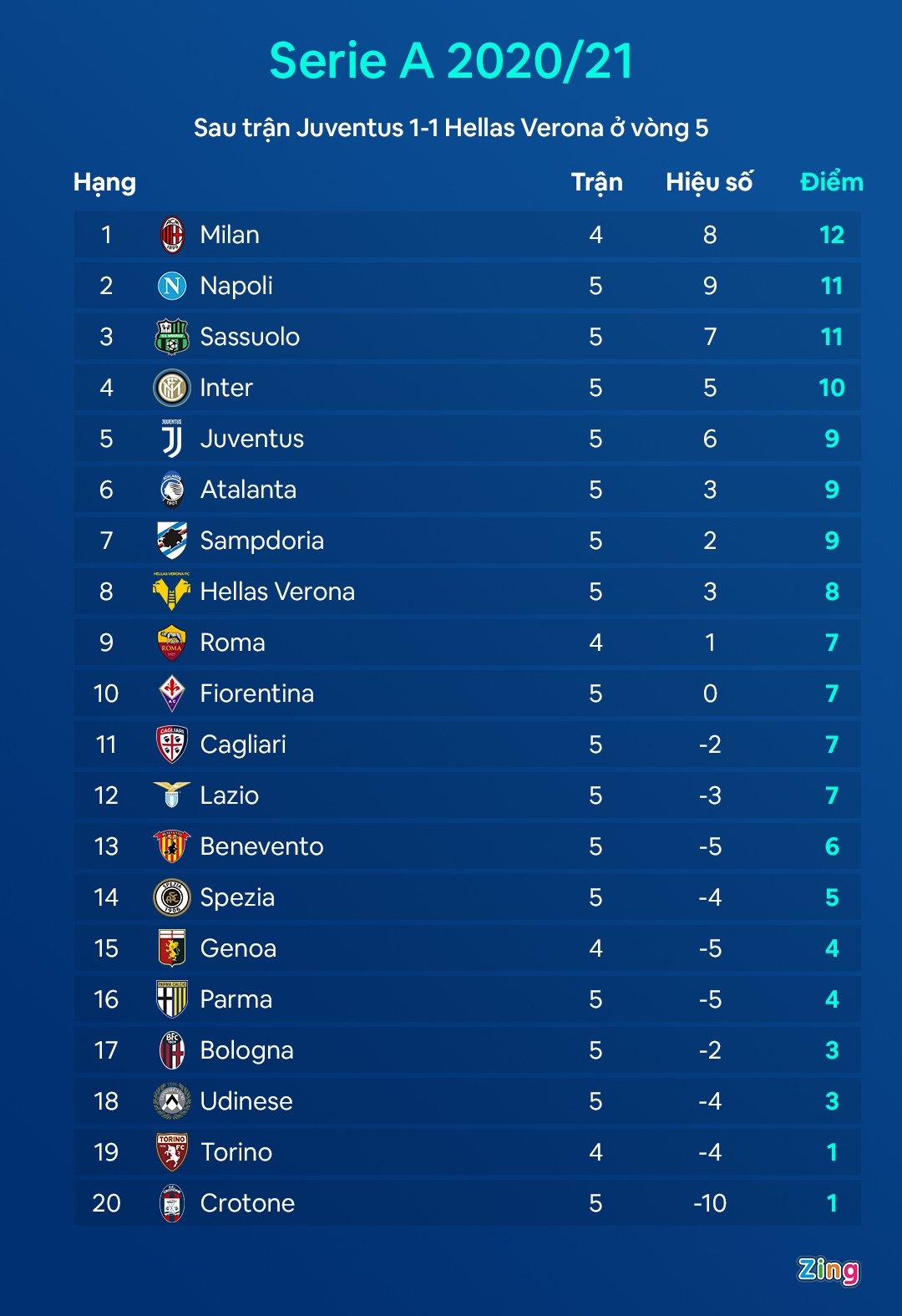Click the Napoli club logo
Viewport: 902px width, 1316px height.
point(172,286)
